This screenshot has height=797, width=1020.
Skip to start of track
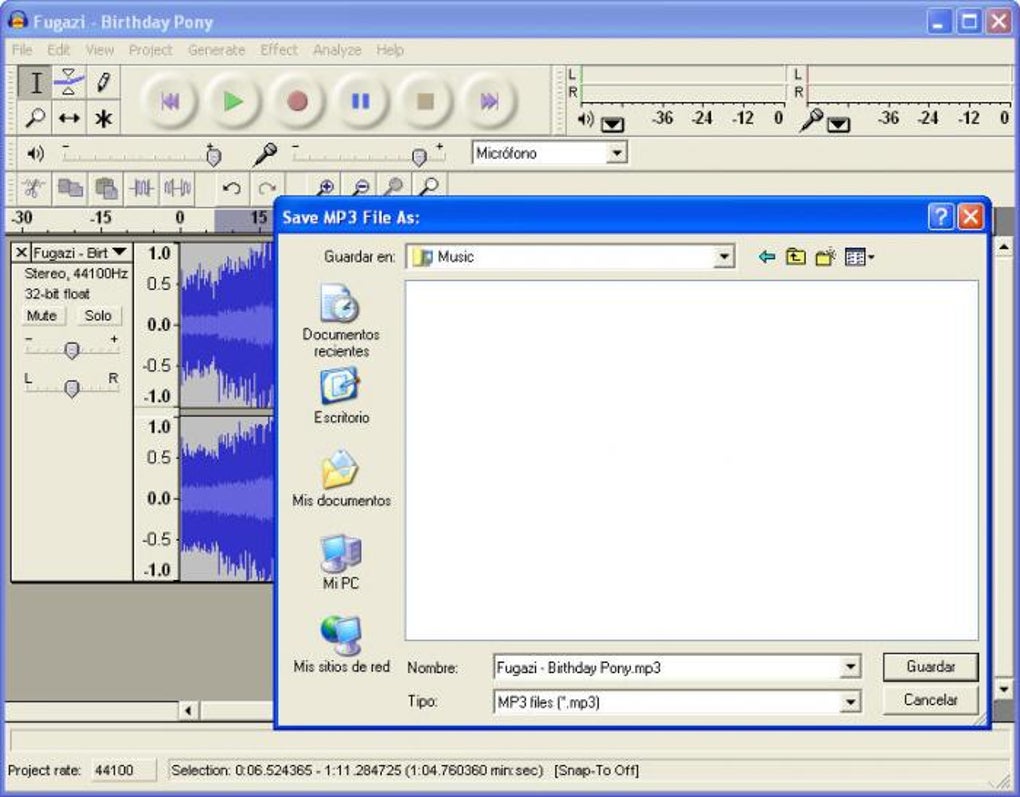coord(170,101)
